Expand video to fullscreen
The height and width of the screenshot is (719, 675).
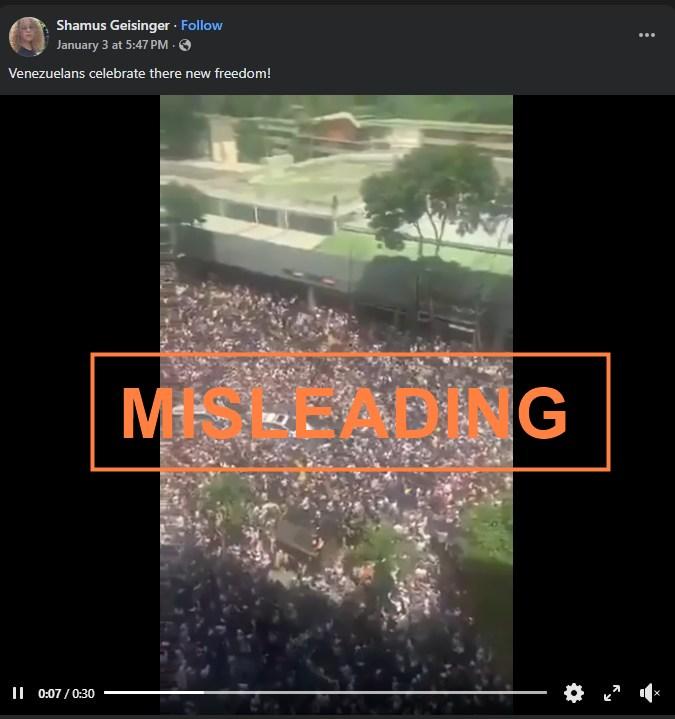[612, 693]
